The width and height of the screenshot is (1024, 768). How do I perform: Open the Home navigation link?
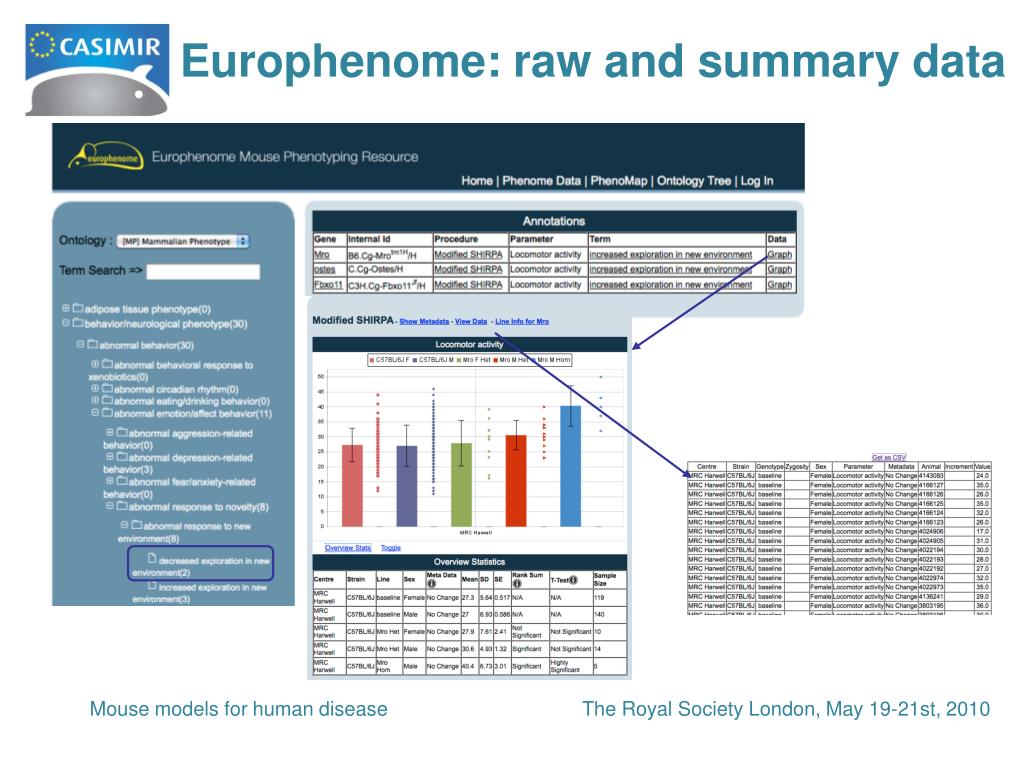point(477,181)
